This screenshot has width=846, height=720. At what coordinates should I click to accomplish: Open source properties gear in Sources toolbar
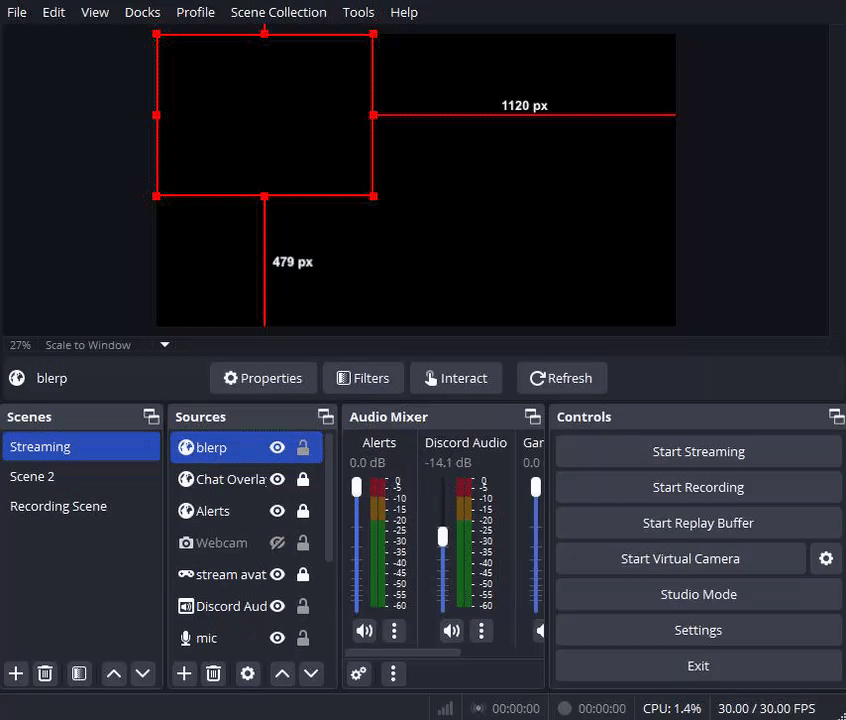click(x=248, y=673)
